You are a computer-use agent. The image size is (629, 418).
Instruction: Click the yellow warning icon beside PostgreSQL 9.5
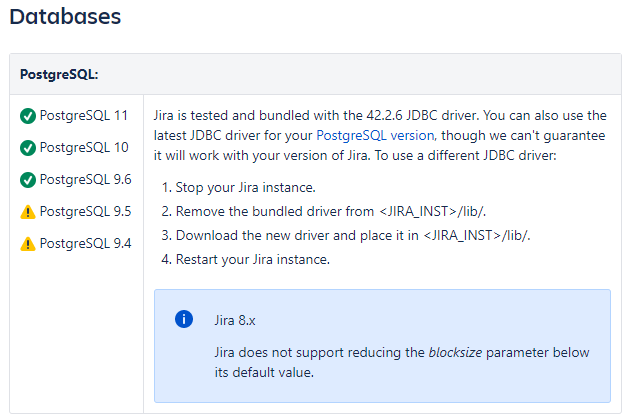(x=28, y=212)
